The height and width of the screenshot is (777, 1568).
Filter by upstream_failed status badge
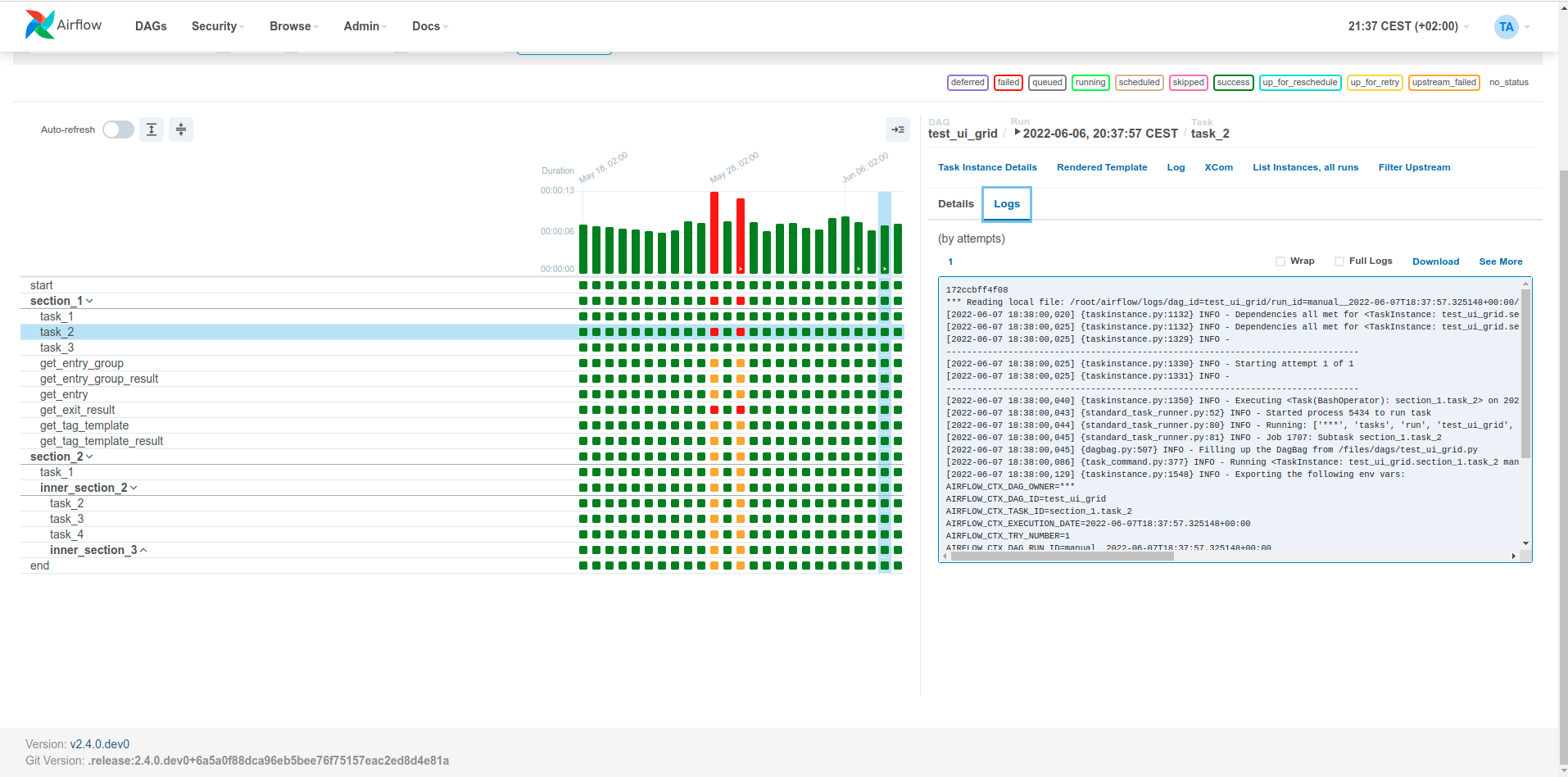pos(1444,83)
